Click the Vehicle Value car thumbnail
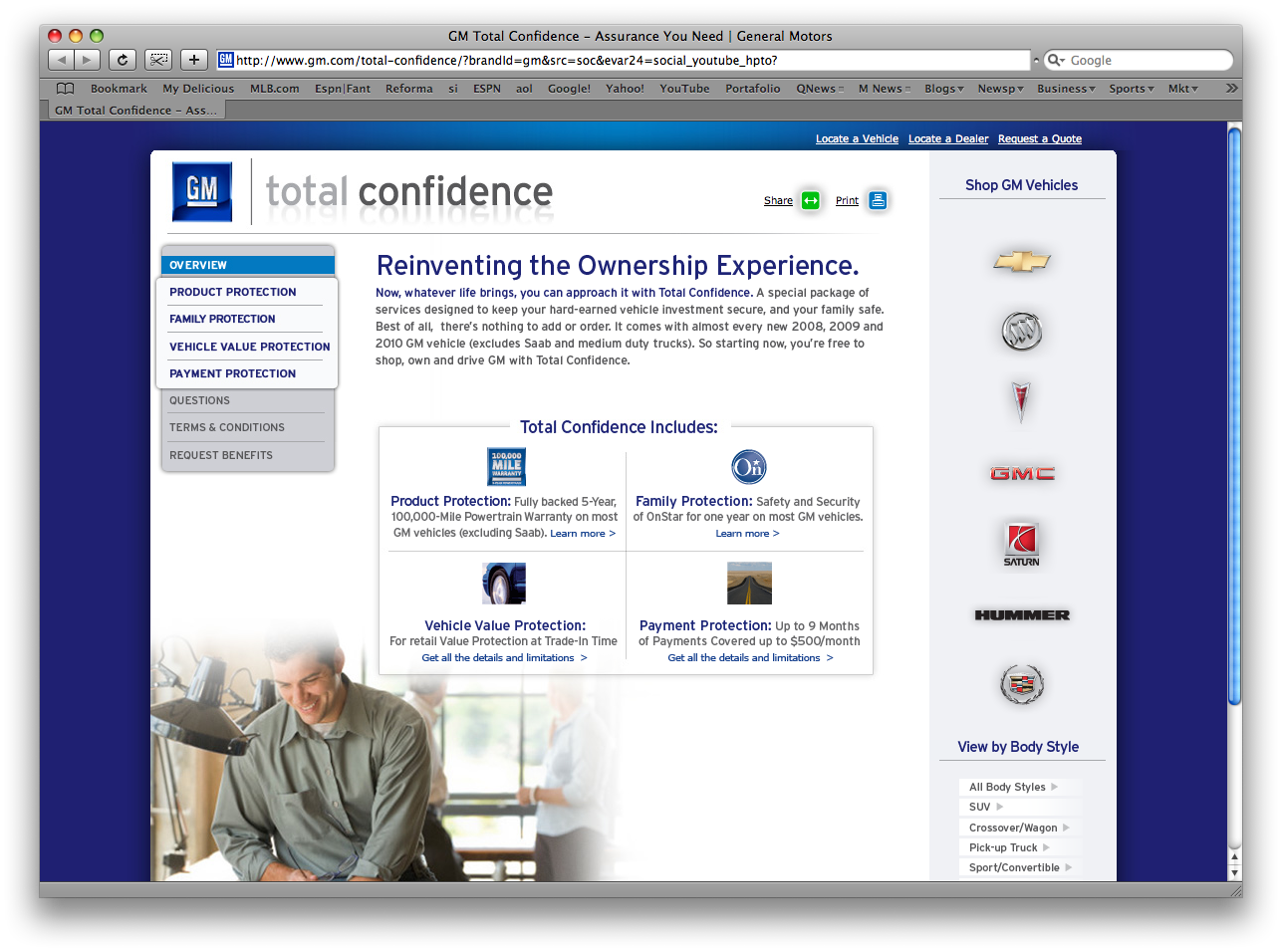This screenshot has height=952, width=1282. tap(504, 584)
